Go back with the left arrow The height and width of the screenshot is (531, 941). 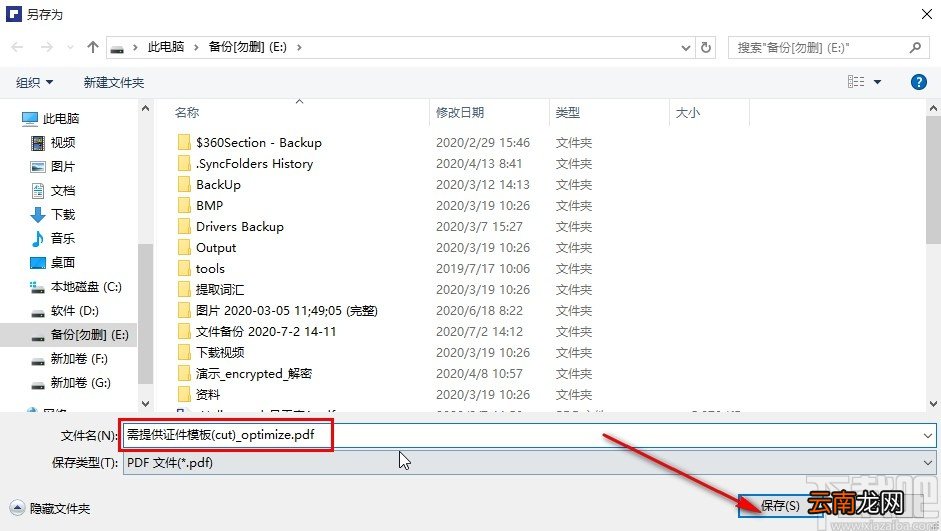17,47
